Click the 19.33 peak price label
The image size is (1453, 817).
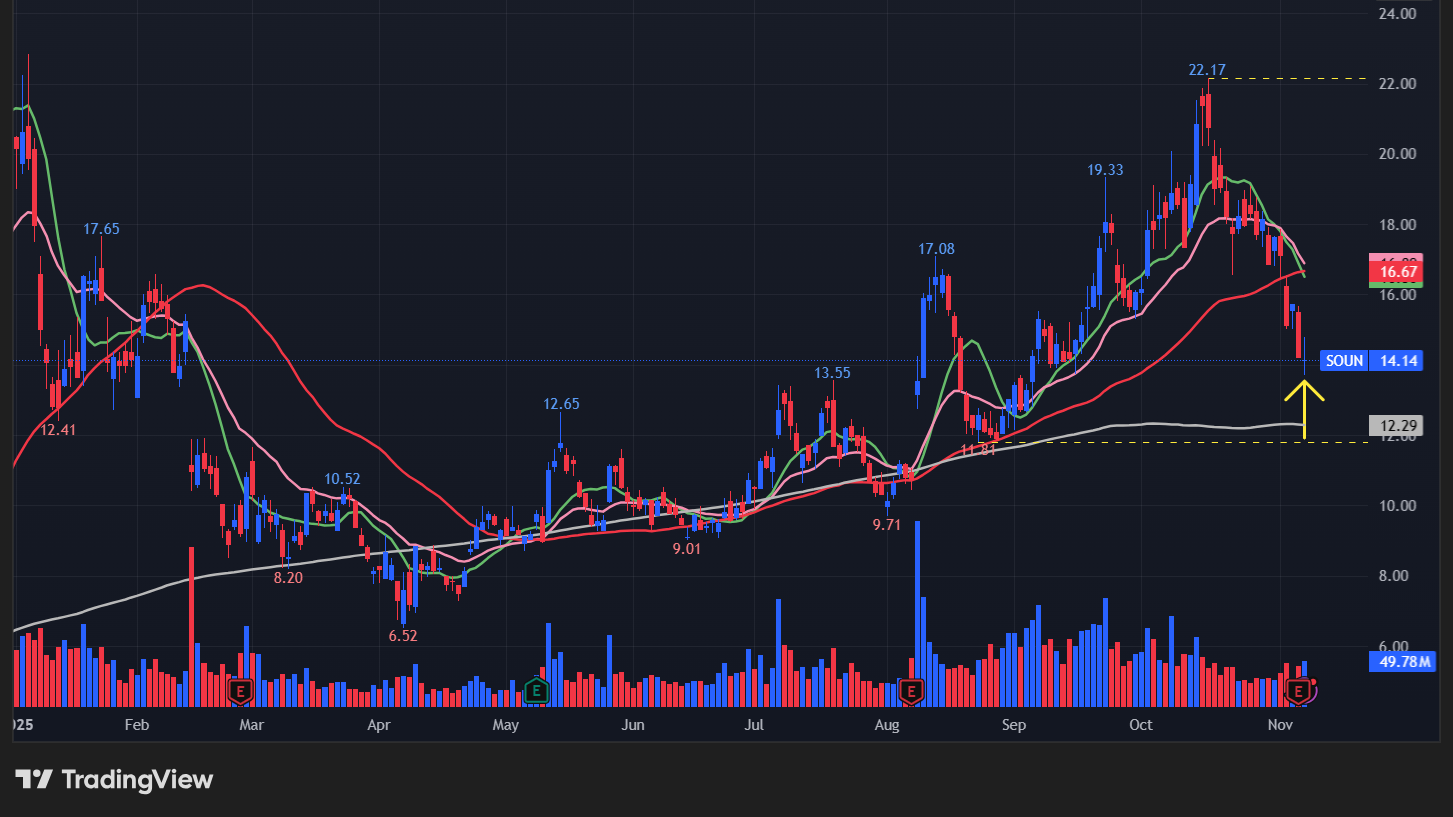pos(1105,170)
